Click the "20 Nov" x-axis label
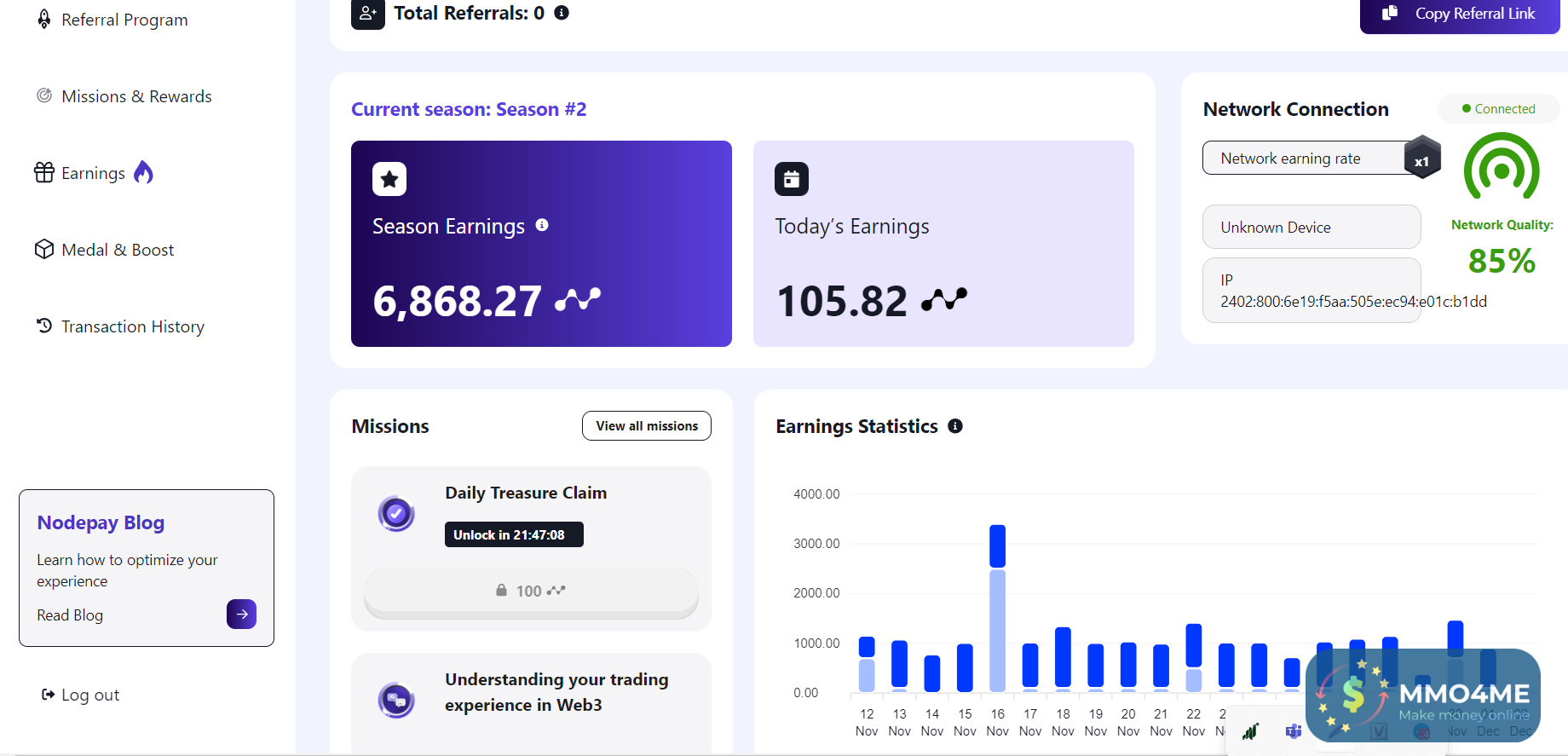 click(x=1128, y=723)
